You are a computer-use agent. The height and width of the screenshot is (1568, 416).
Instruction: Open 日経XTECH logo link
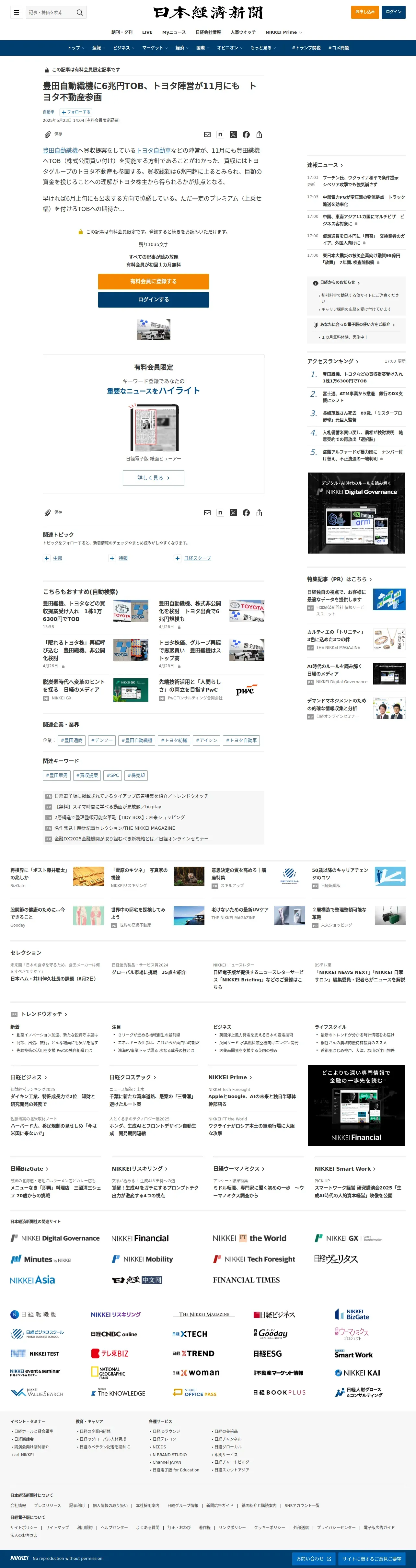190,1334
